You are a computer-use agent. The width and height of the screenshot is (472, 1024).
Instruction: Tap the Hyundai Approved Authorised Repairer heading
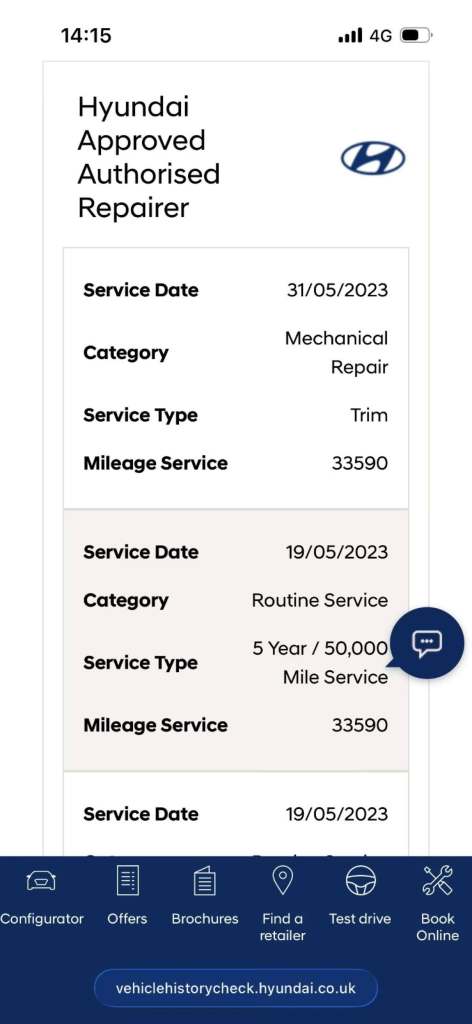[x=149, y=157]
